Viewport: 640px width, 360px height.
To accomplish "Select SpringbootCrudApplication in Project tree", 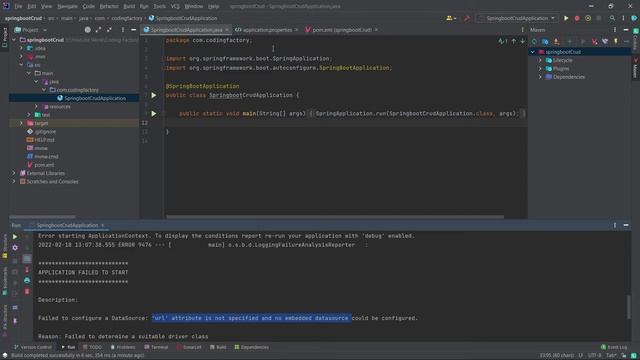I will click(95, 98).
